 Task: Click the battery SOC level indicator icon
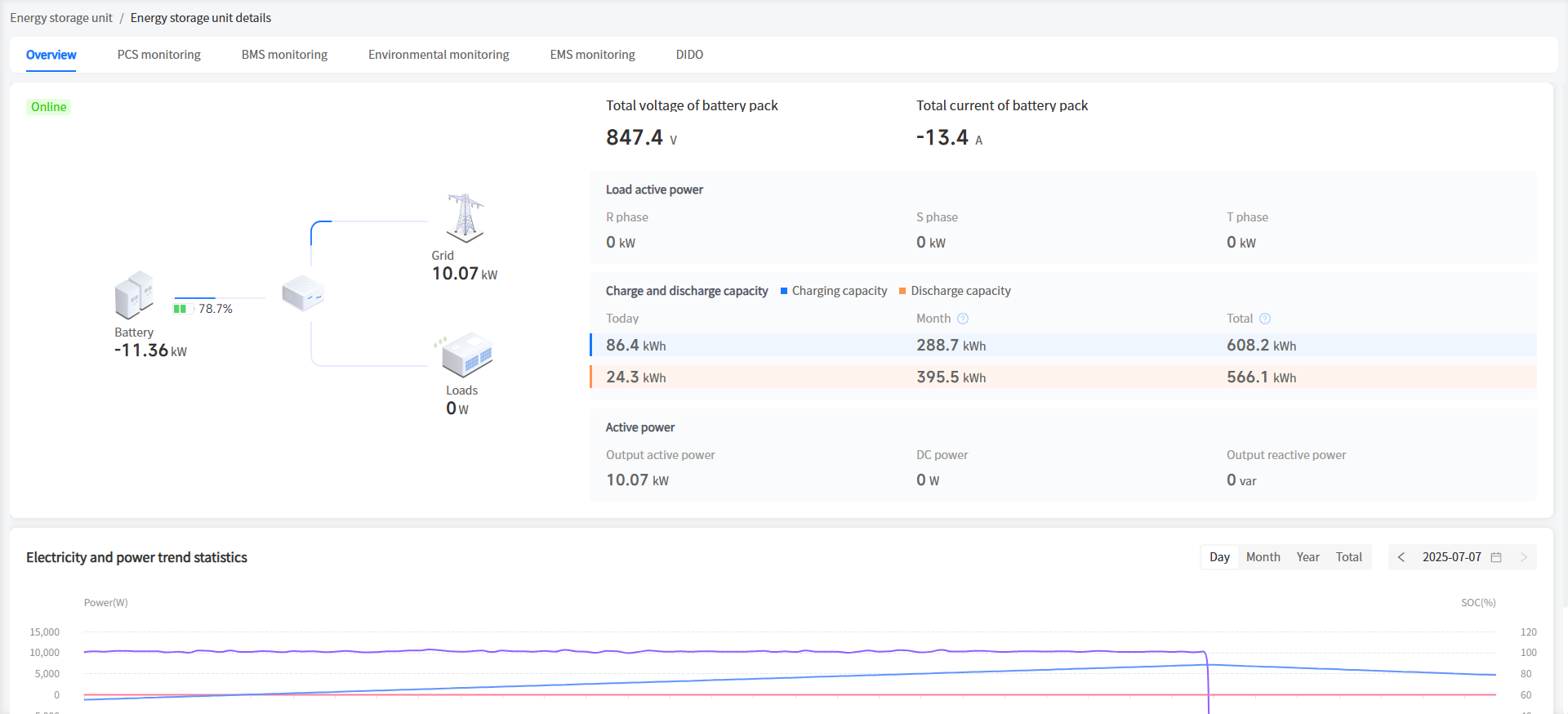click(180, 309)
